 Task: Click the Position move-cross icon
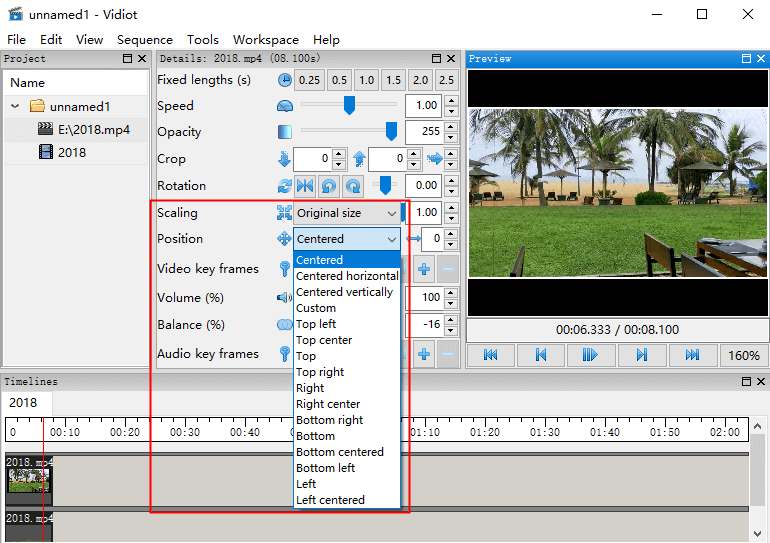[x=284, y=239]
